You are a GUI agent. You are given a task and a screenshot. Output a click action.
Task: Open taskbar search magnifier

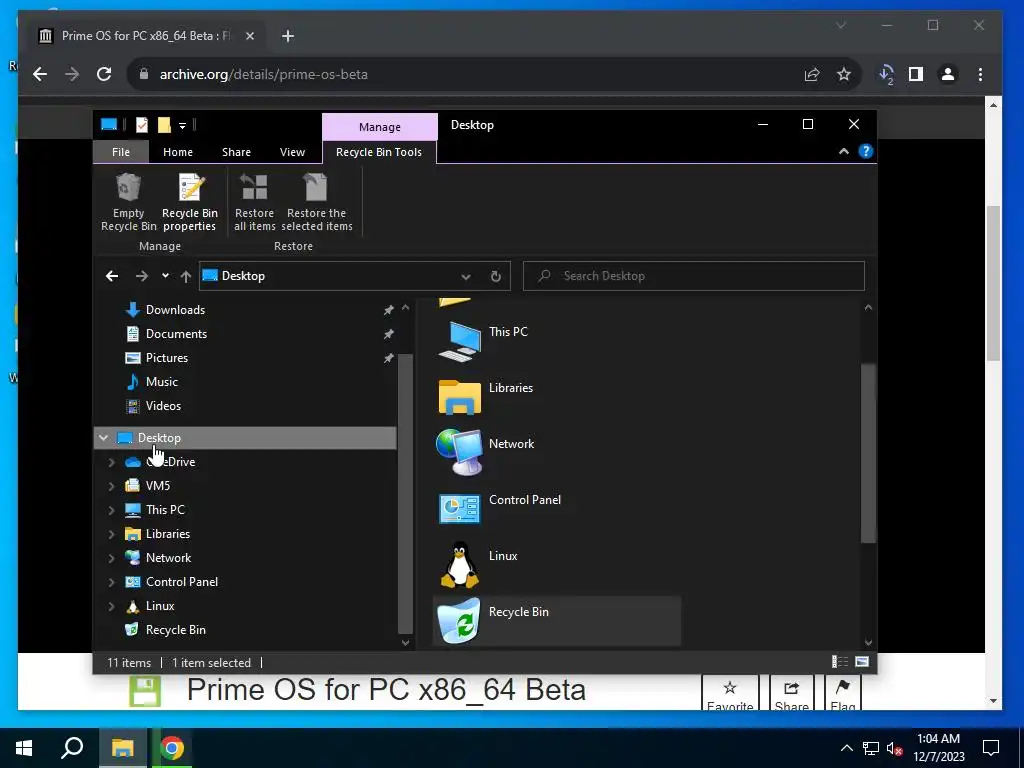[72, 748]
